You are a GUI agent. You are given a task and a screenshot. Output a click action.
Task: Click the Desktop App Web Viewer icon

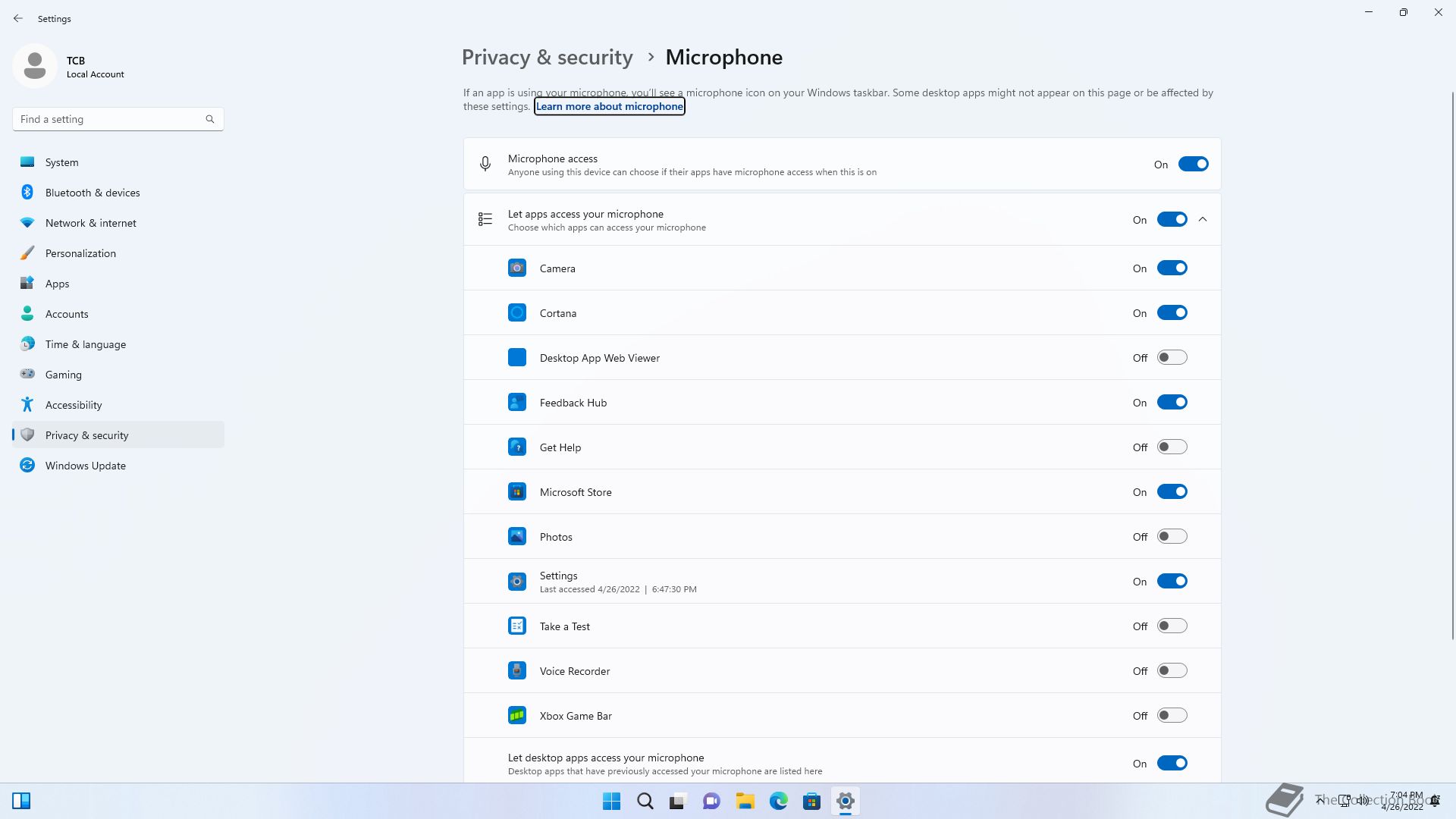[x=517, y=358]
